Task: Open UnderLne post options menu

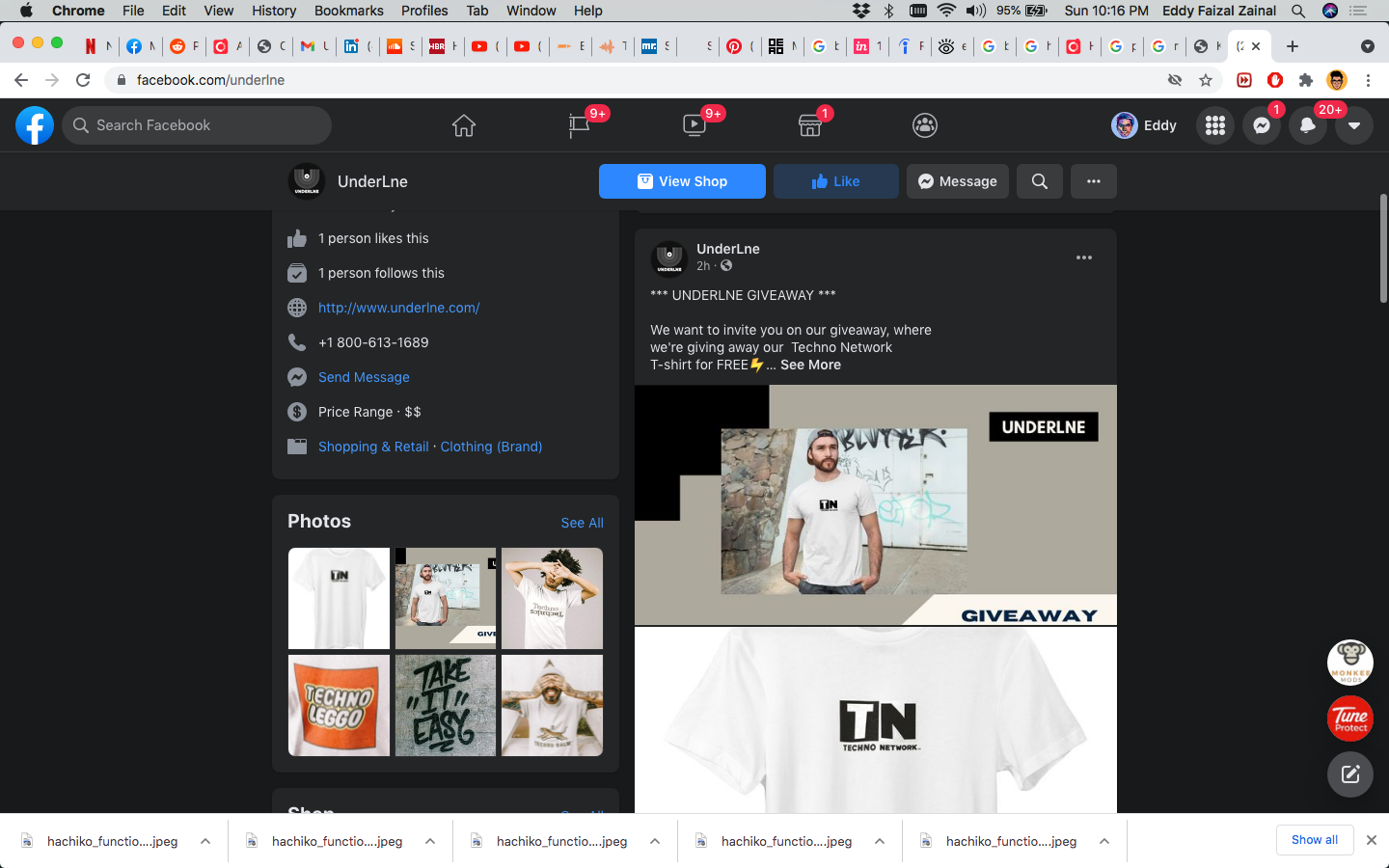Action: coord(1084,258)
